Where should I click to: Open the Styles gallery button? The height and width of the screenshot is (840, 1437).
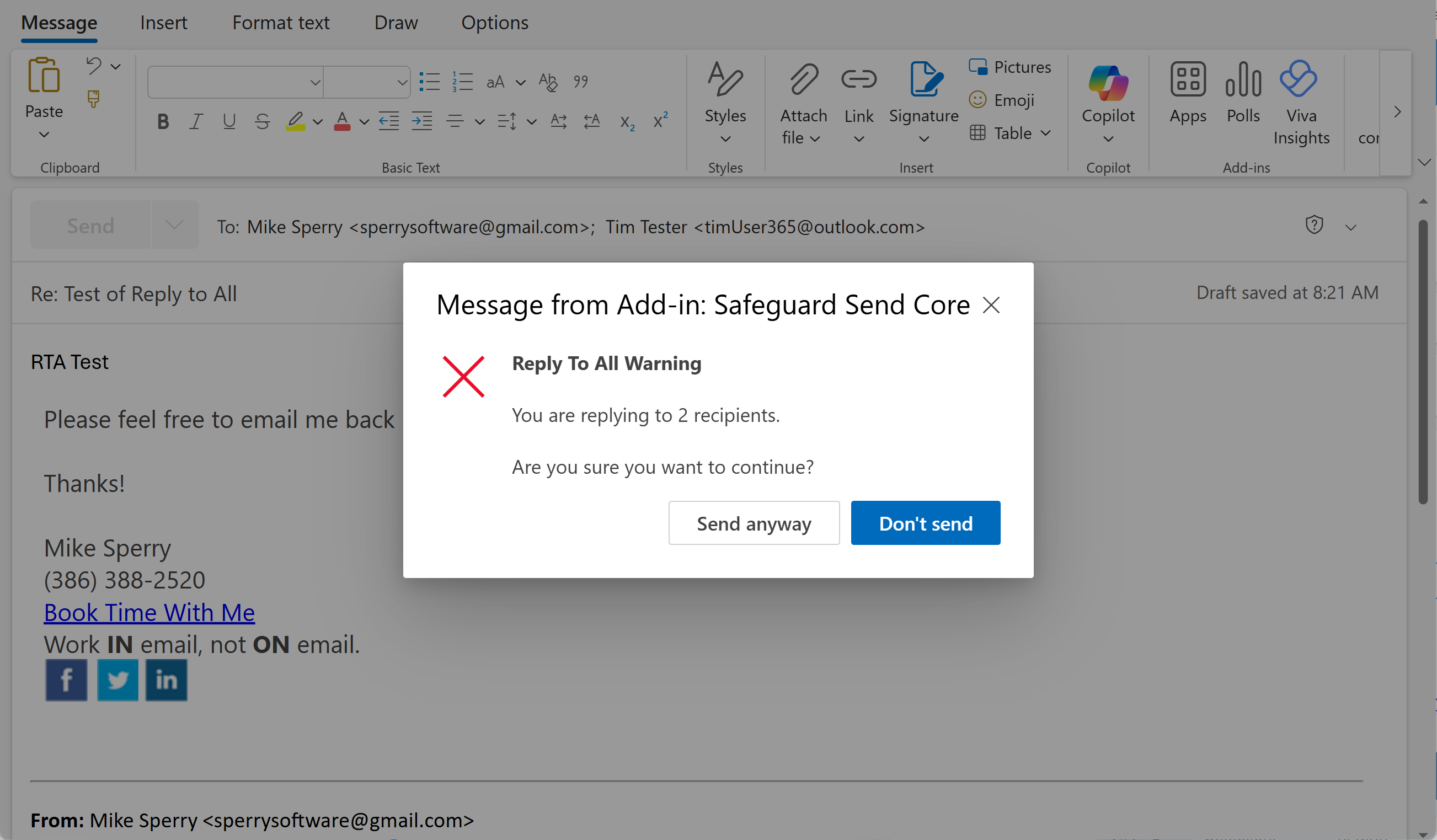click(x=725, y=103)
